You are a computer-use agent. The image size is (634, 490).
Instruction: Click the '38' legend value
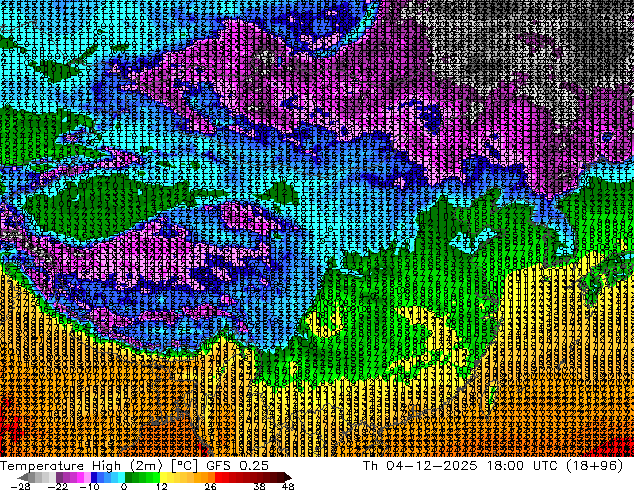click(x=259, y=486)
